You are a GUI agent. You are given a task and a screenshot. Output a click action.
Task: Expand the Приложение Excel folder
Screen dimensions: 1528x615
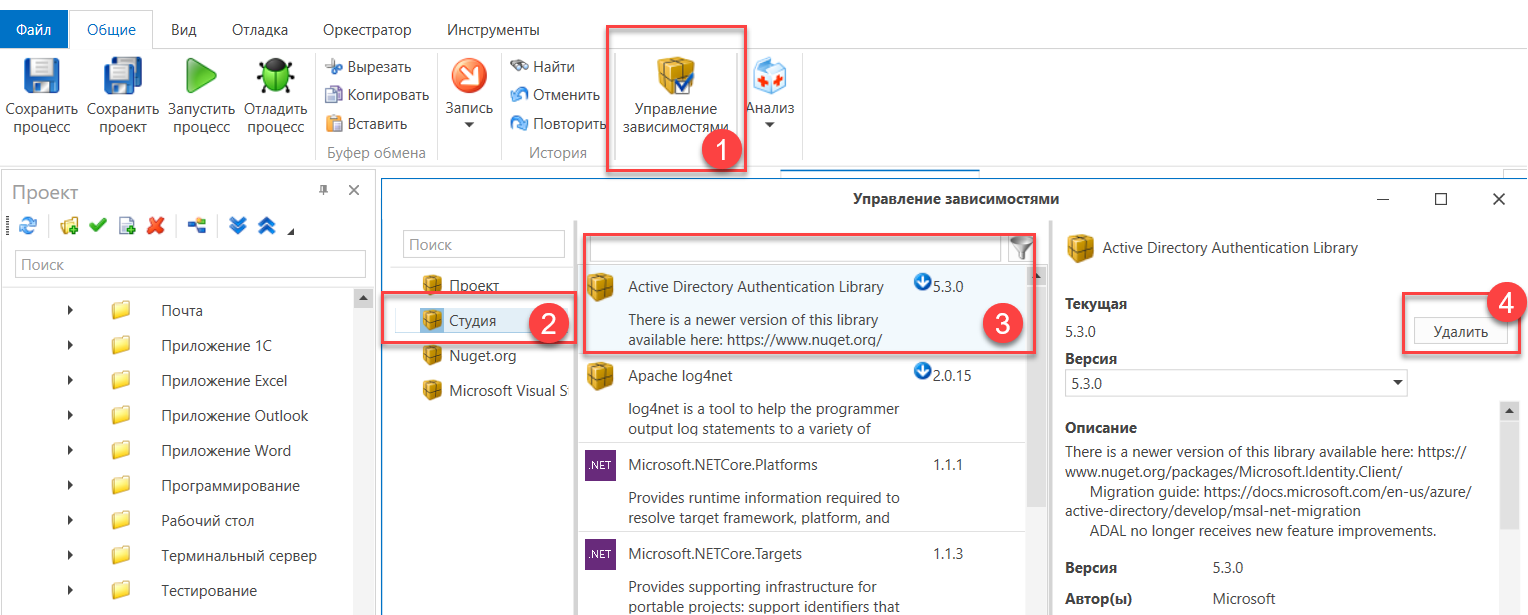click(x=70, y=381)
